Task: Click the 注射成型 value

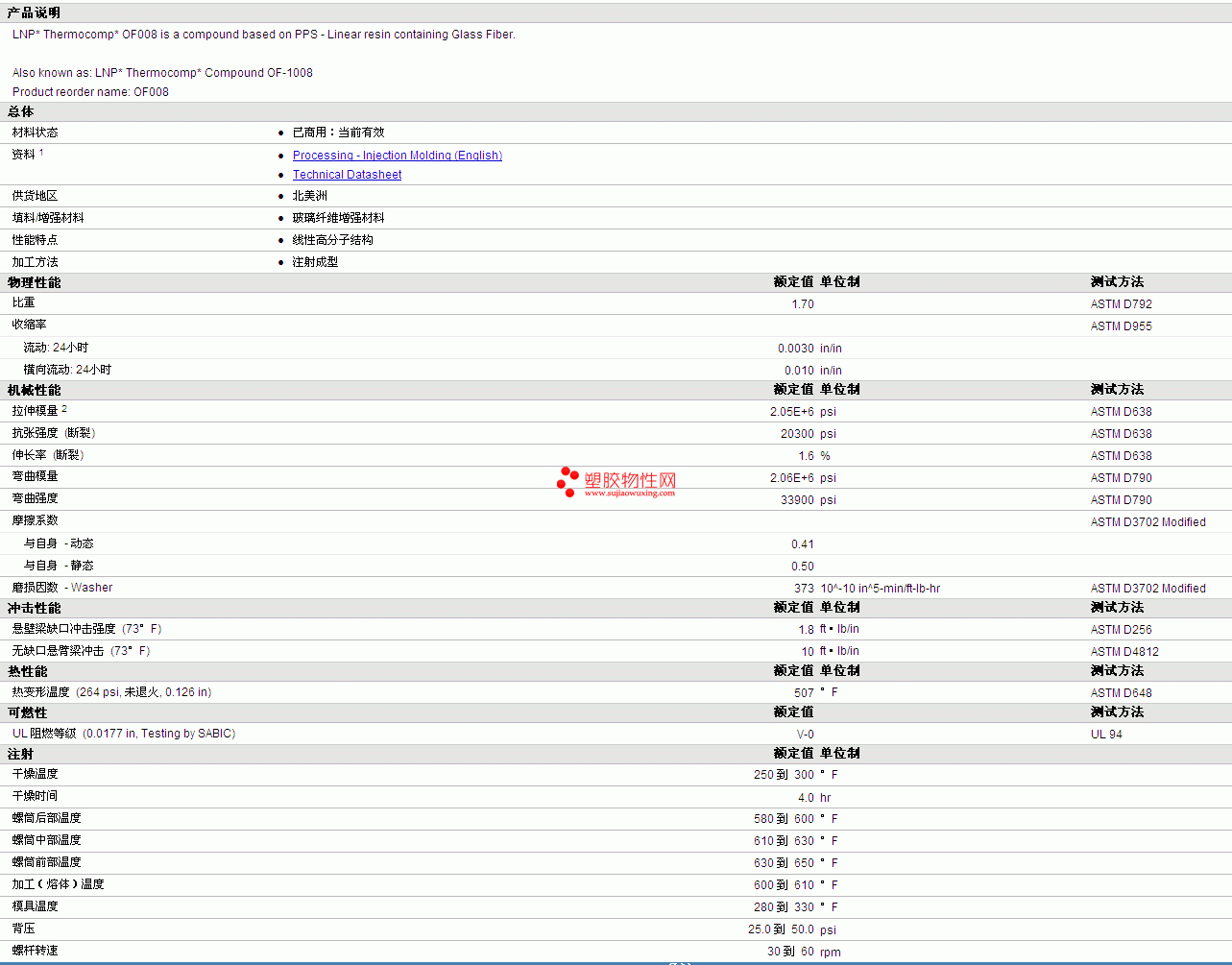Action: pyautogui.click(x=315, y=262)
